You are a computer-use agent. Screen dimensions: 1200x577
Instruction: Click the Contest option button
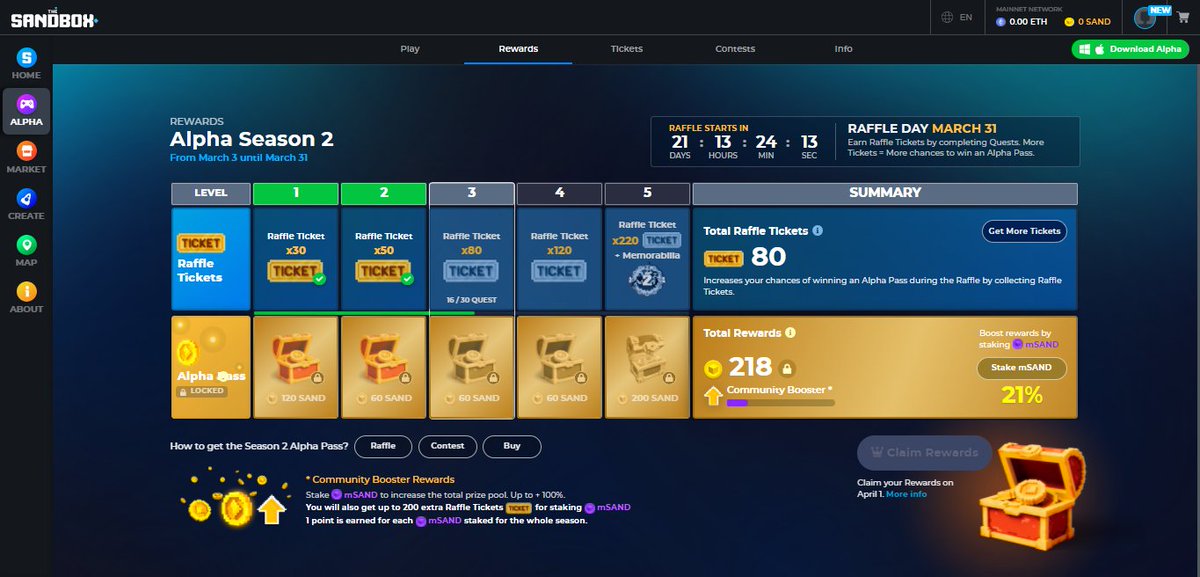click(x=447, y=446)
